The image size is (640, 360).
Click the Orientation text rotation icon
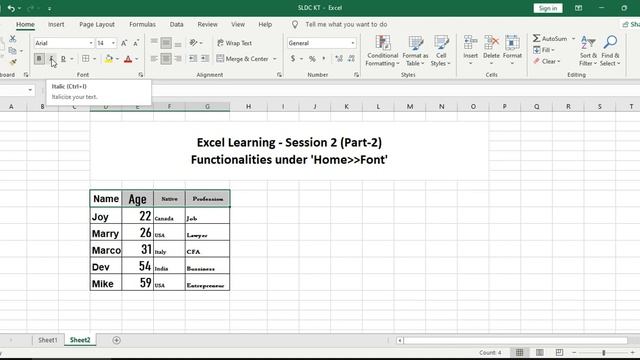point(193,42)
